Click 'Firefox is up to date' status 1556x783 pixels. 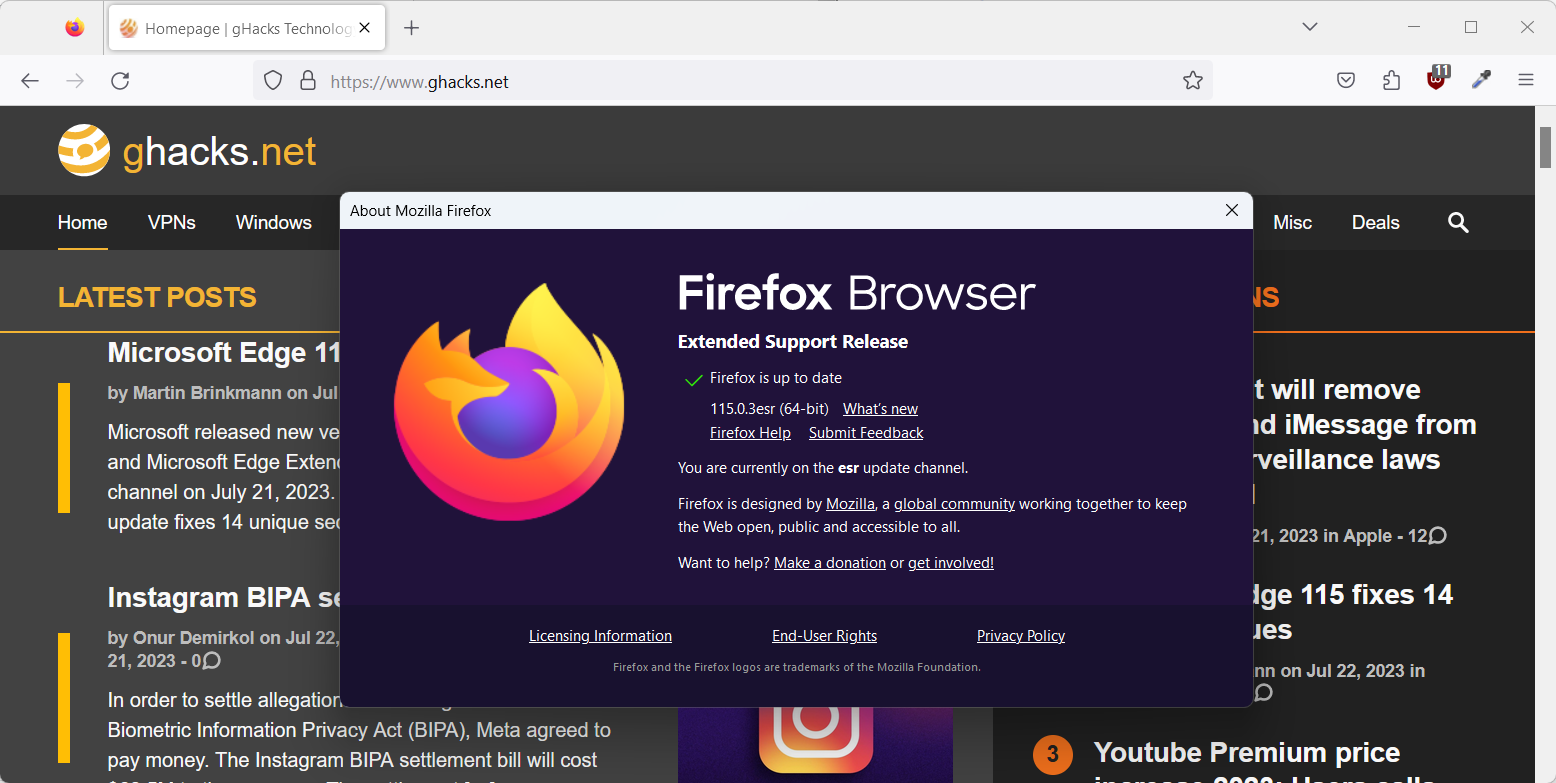(776, 378)
